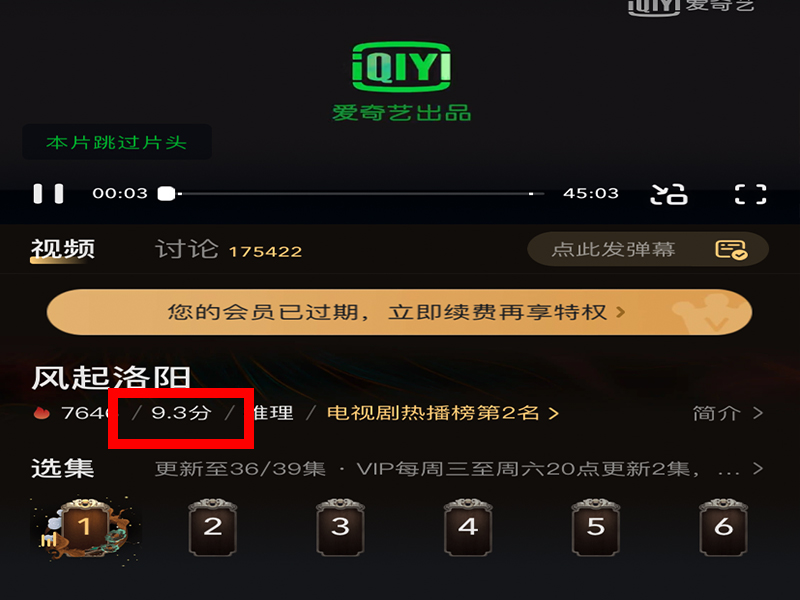Tap the 本片跳过片头 notice
Screen dimensions: 800x600
[x=117, y=142]
